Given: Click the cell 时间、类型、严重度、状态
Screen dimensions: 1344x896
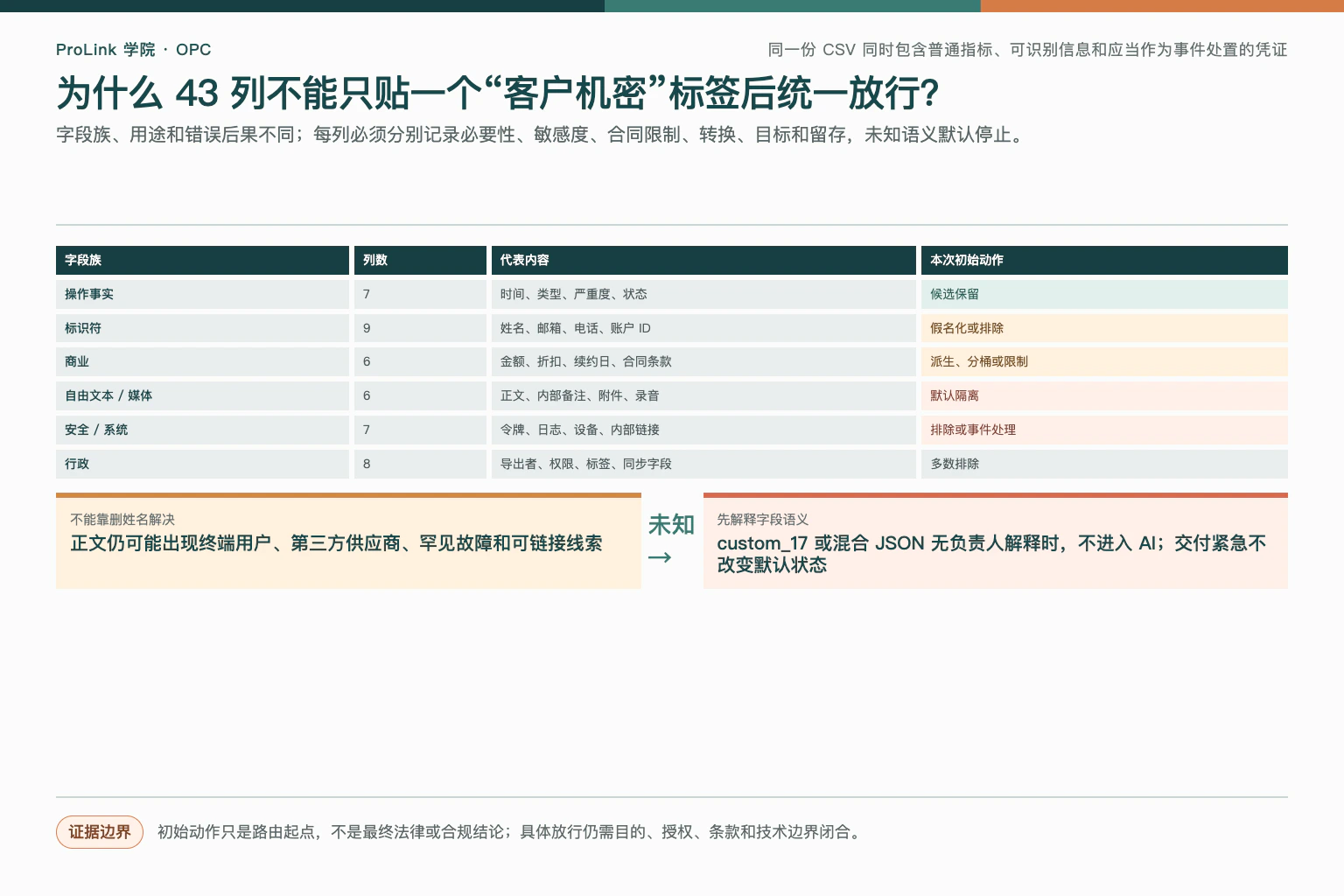Looking at the screenshot, I should click(x=703, y=294).
